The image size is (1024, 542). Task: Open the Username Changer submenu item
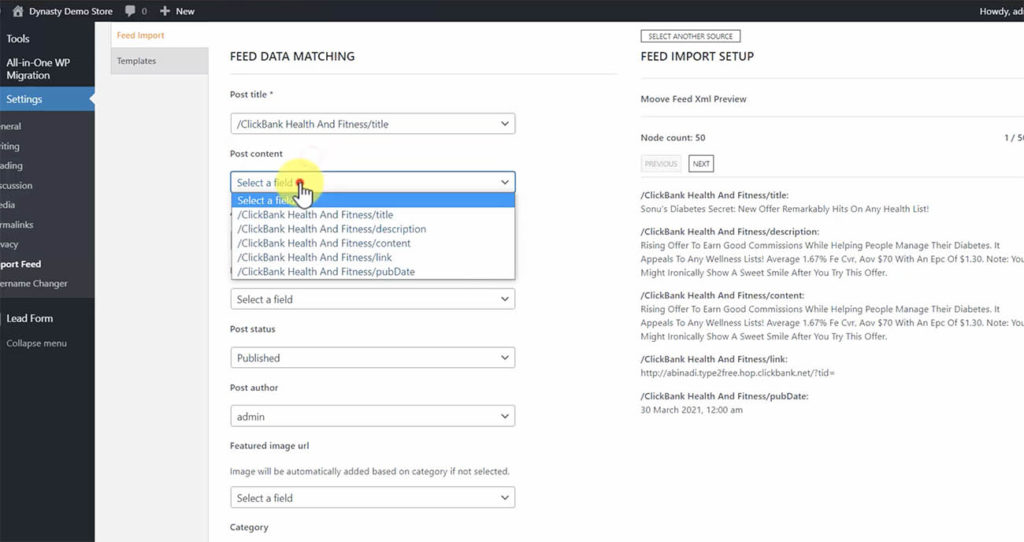point(34,283)
